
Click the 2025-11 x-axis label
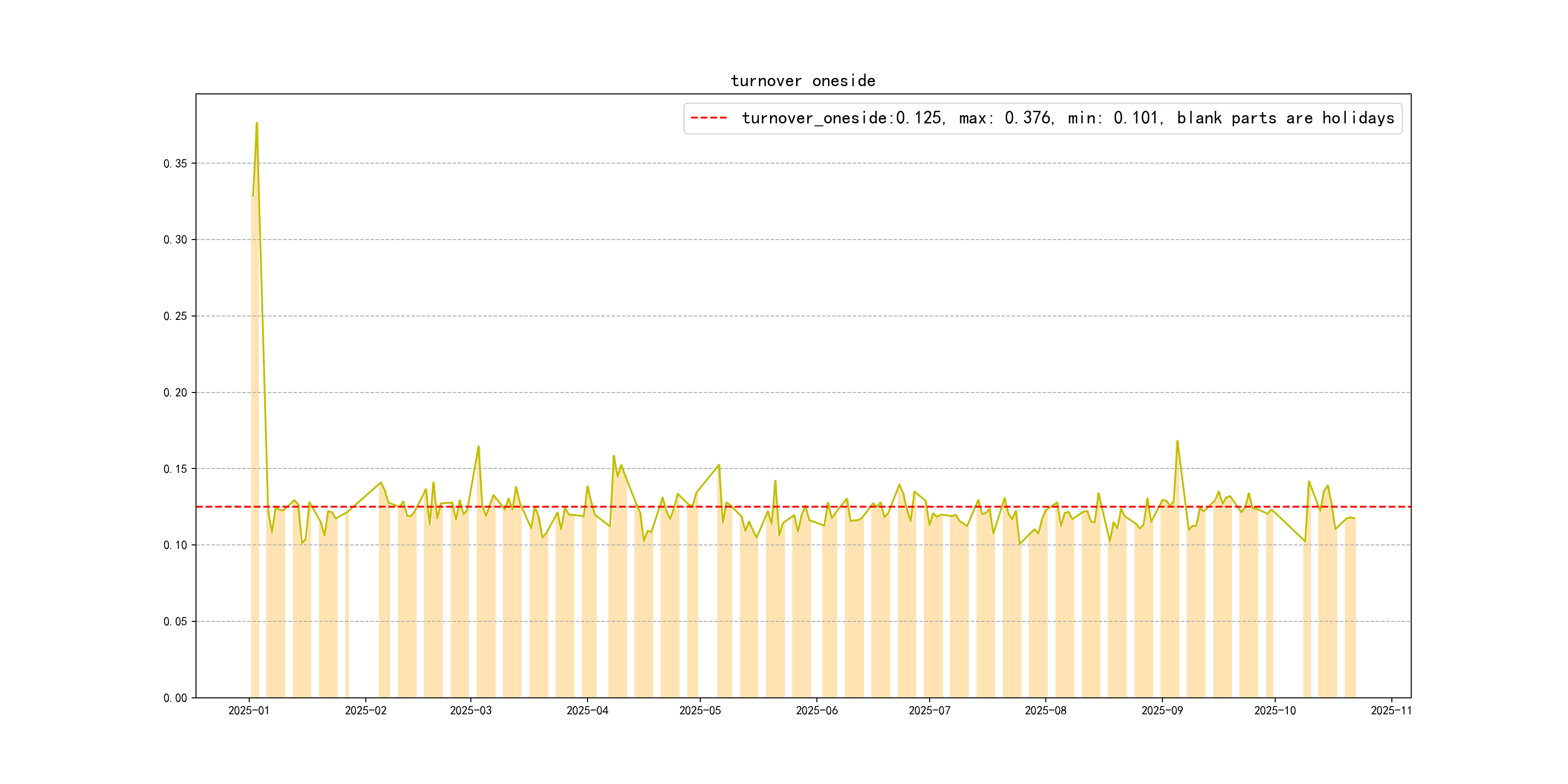pos(1391,710)
